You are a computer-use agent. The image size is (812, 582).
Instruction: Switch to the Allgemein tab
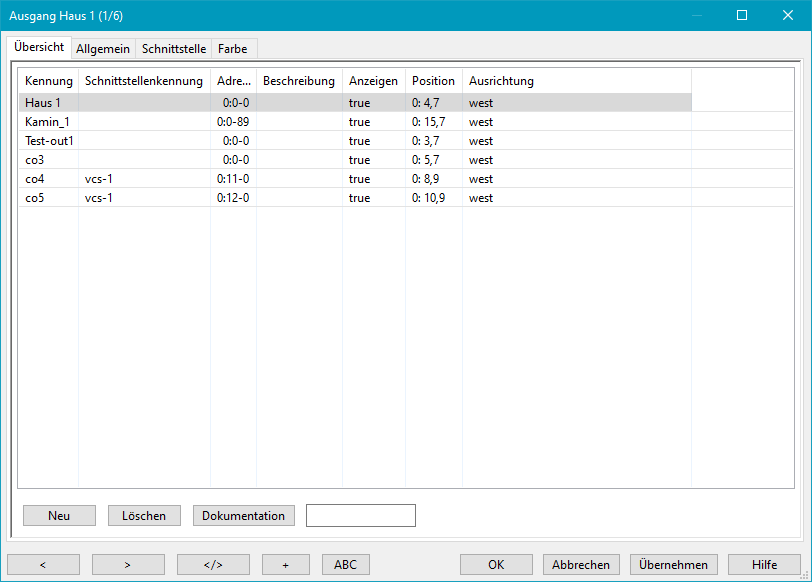103,48
